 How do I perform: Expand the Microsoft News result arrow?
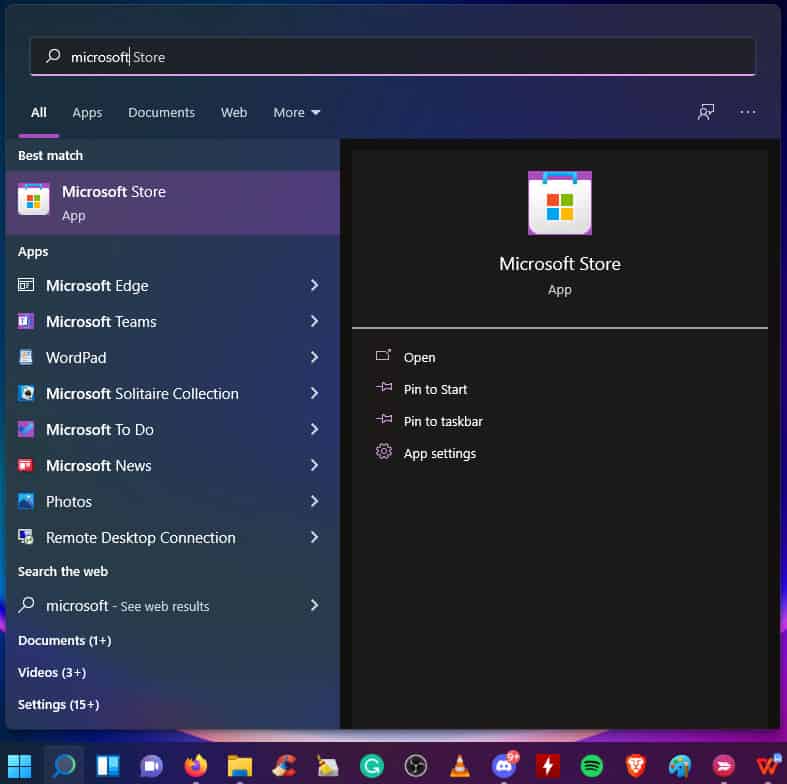(x=314, y=466)
